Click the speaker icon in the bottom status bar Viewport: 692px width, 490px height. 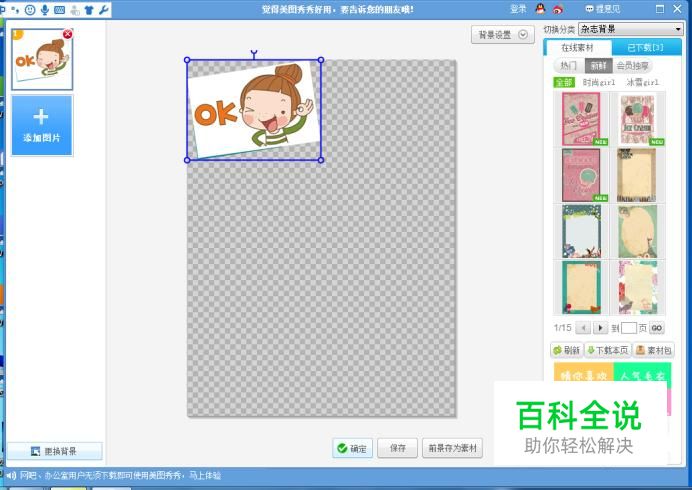pyautogui.click(x=11, y=475)
